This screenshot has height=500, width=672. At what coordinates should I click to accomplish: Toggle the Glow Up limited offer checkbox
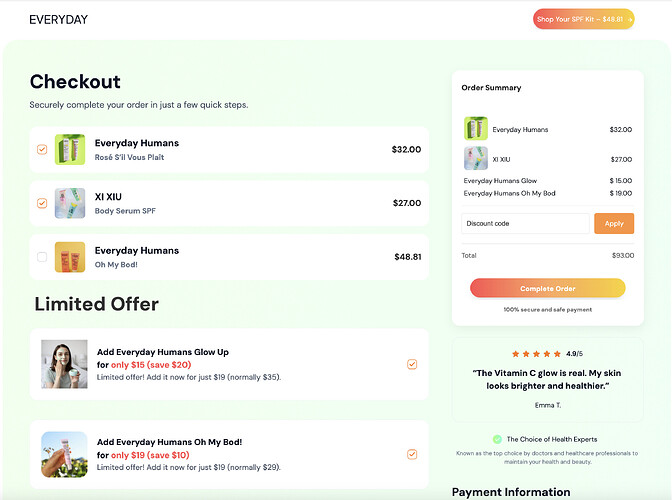tap(412, 364)
